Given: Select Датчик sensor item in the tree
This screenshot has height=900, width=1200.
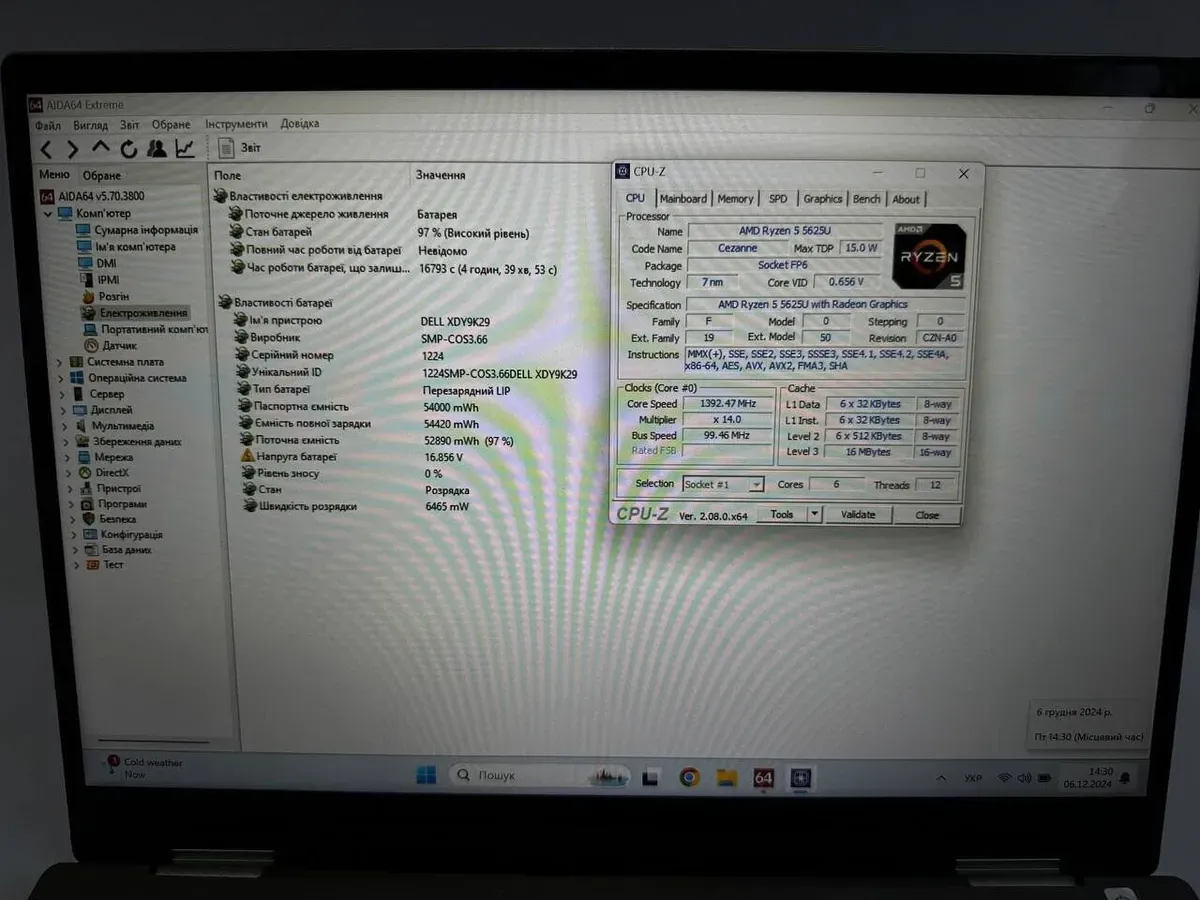Looking at the screenshot, I should tap(119, 345).
